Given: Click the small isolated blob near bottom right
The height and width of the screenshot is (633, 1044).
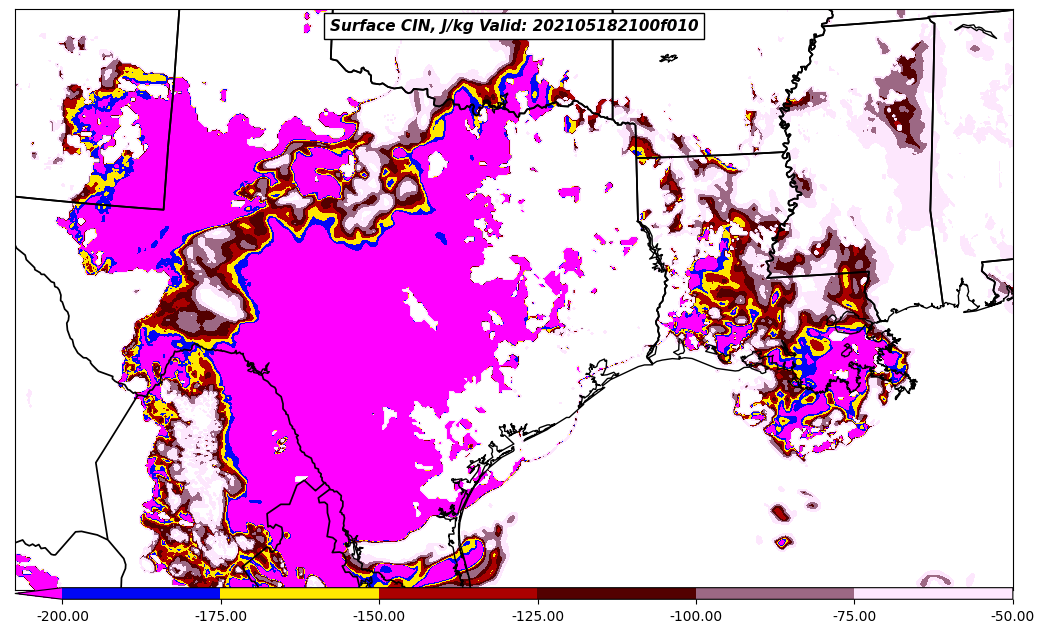Looking at the screenshot, I should (x=784, y=542).
